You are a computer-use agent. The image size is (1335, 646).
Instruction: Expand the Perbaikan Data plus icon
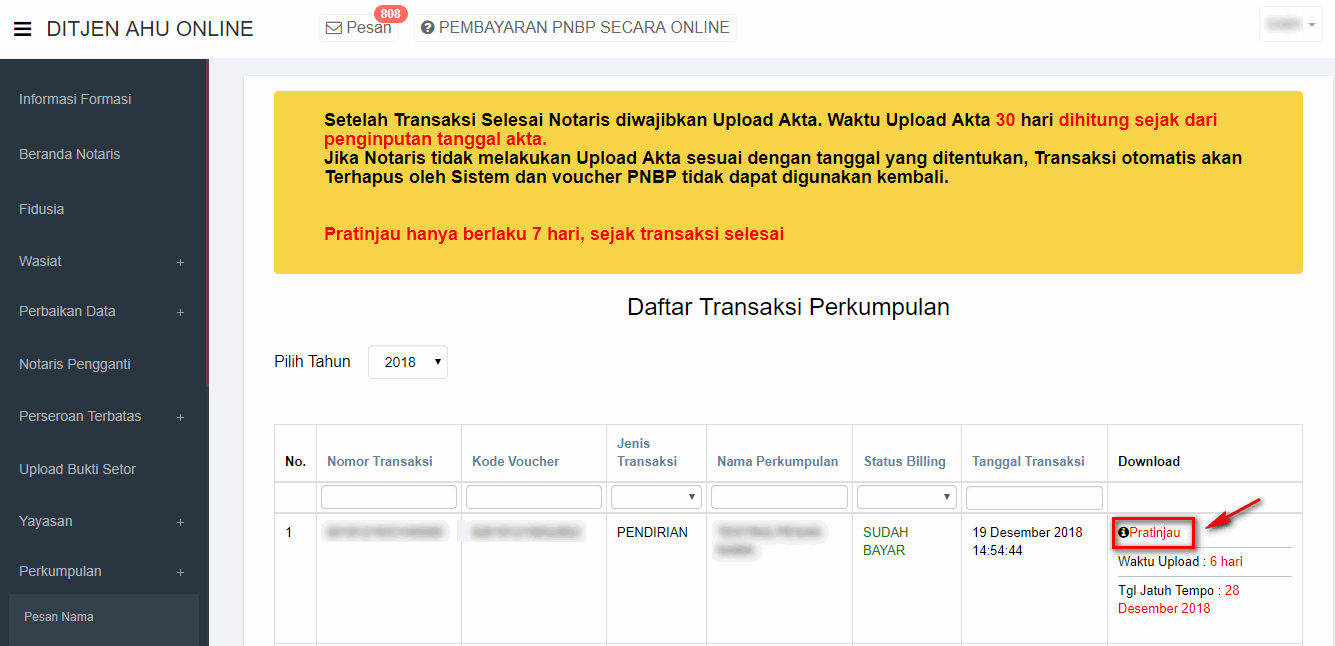click(x=180, y=312)
